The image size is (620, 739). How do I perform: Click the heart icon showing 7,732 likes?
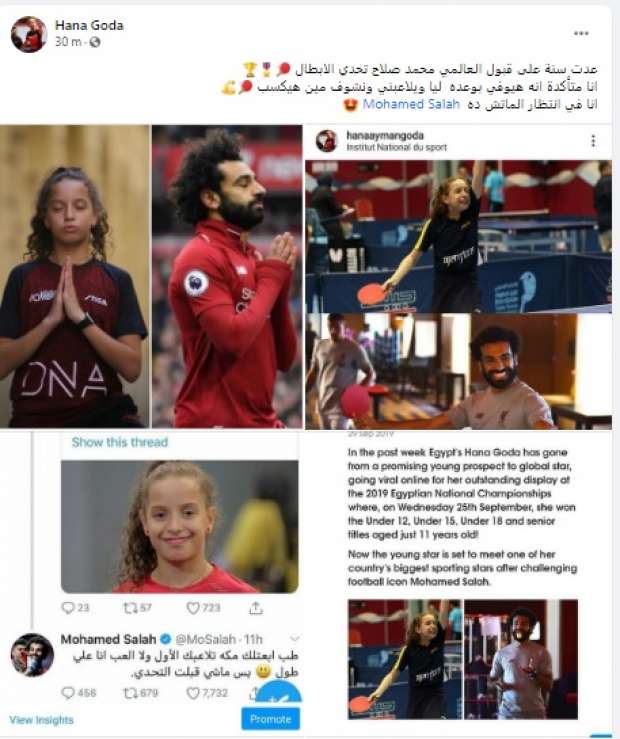(x=193, y=693)
